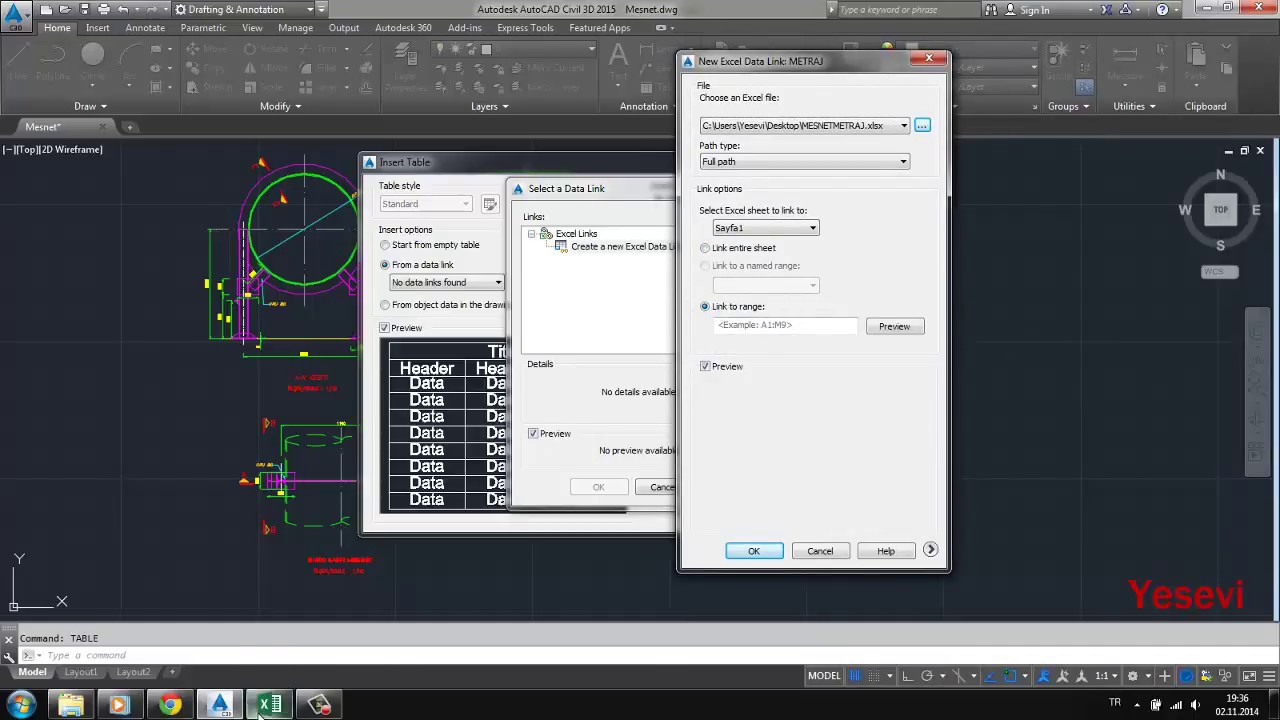The height and width of the screenshot is (720, 1280).
Task: Click the Plot (print) icon in Quick Access toolbar
Action: coord(103,9)
